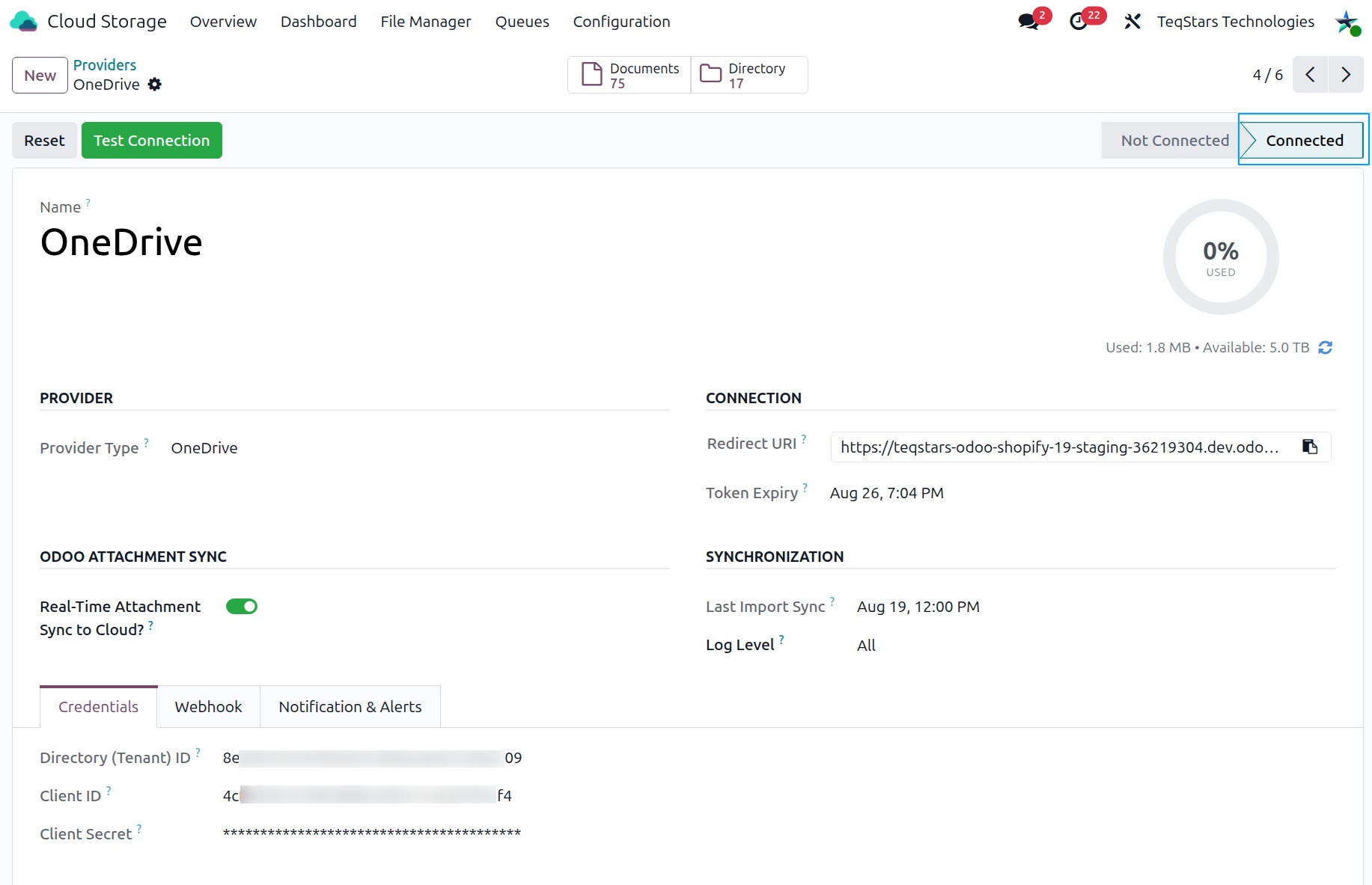The height and width of the screenshot is (885, 1372).
Task: Go to the next provider record
Action: 1346,75
